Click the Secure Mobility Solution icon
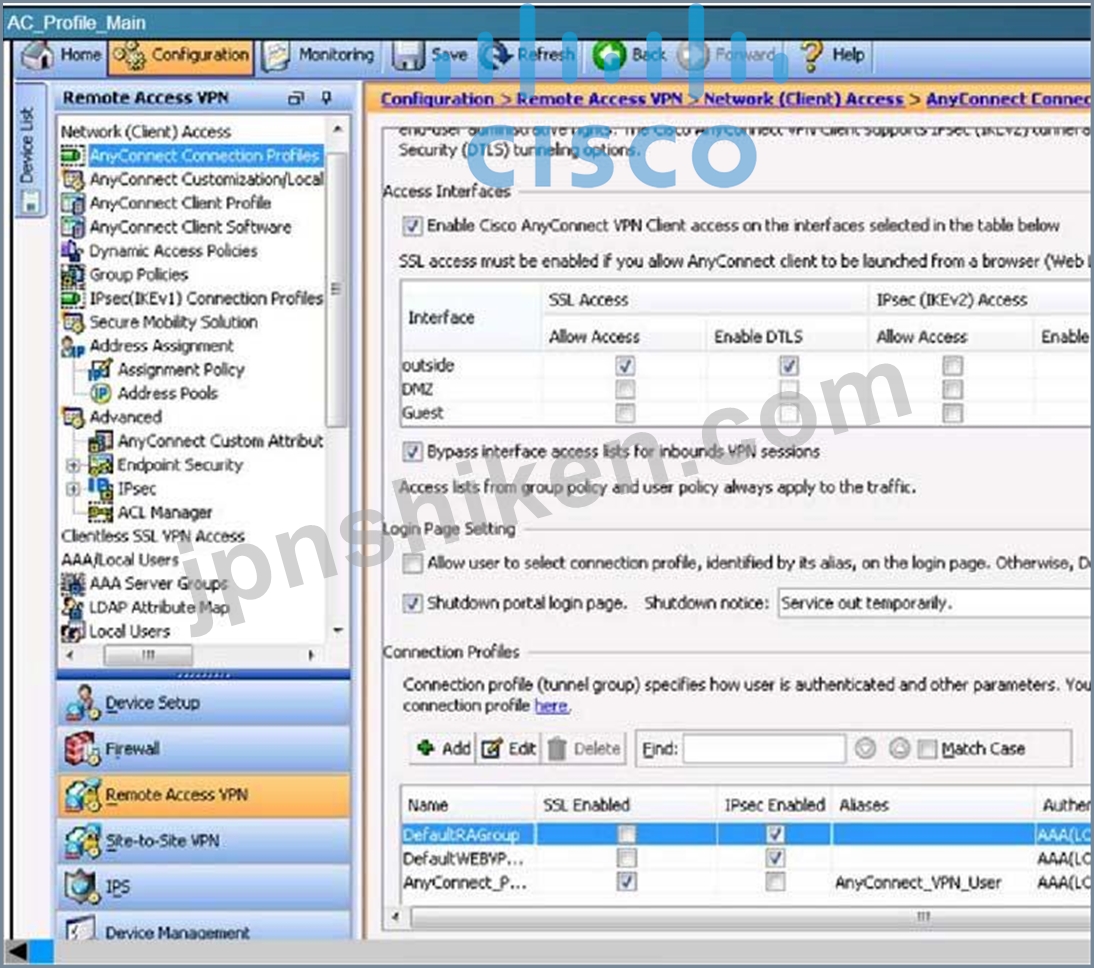 [x=73, y=322]
